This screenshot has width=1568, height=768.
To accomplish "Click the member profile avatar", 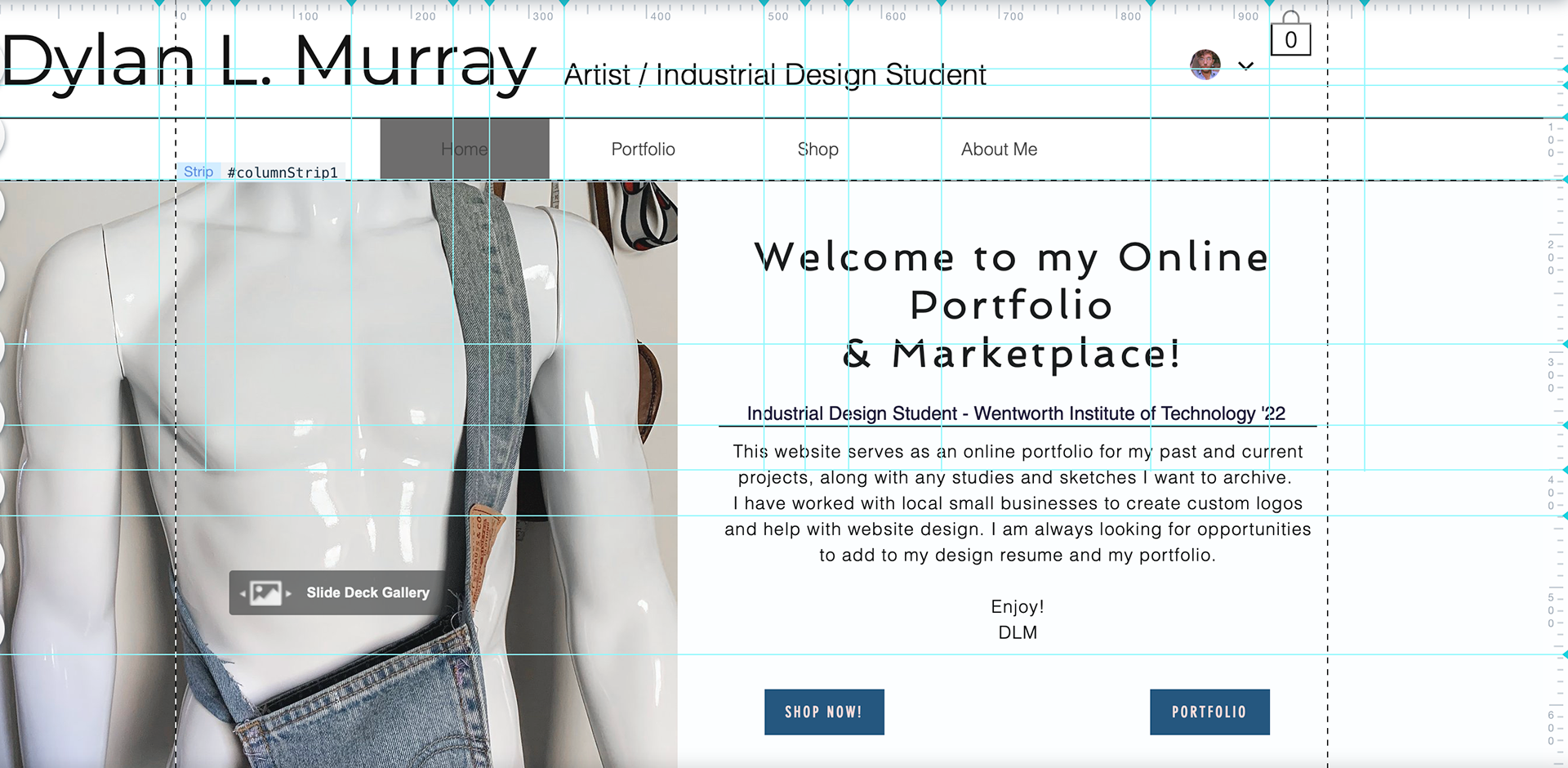I will (x=1205, y=65).
